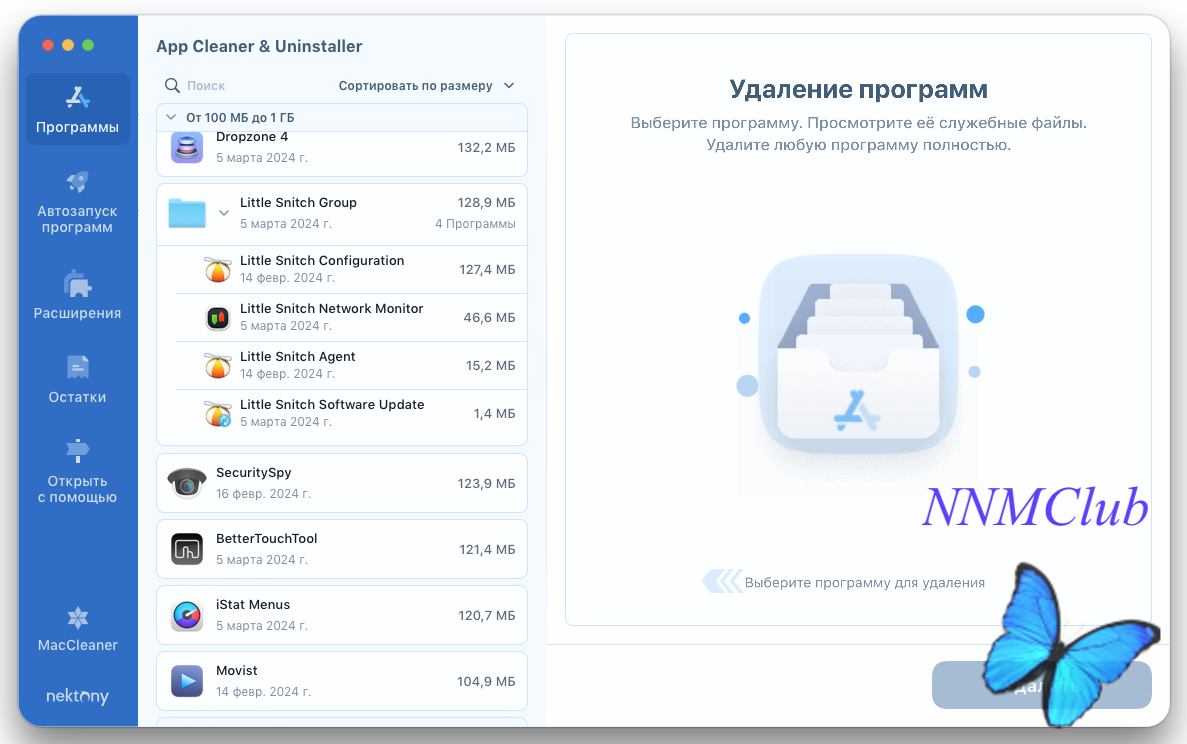This screenshot has width=1187, height=744.
Task: Click the 121,4 МБ size value
Action: [487, 549]
